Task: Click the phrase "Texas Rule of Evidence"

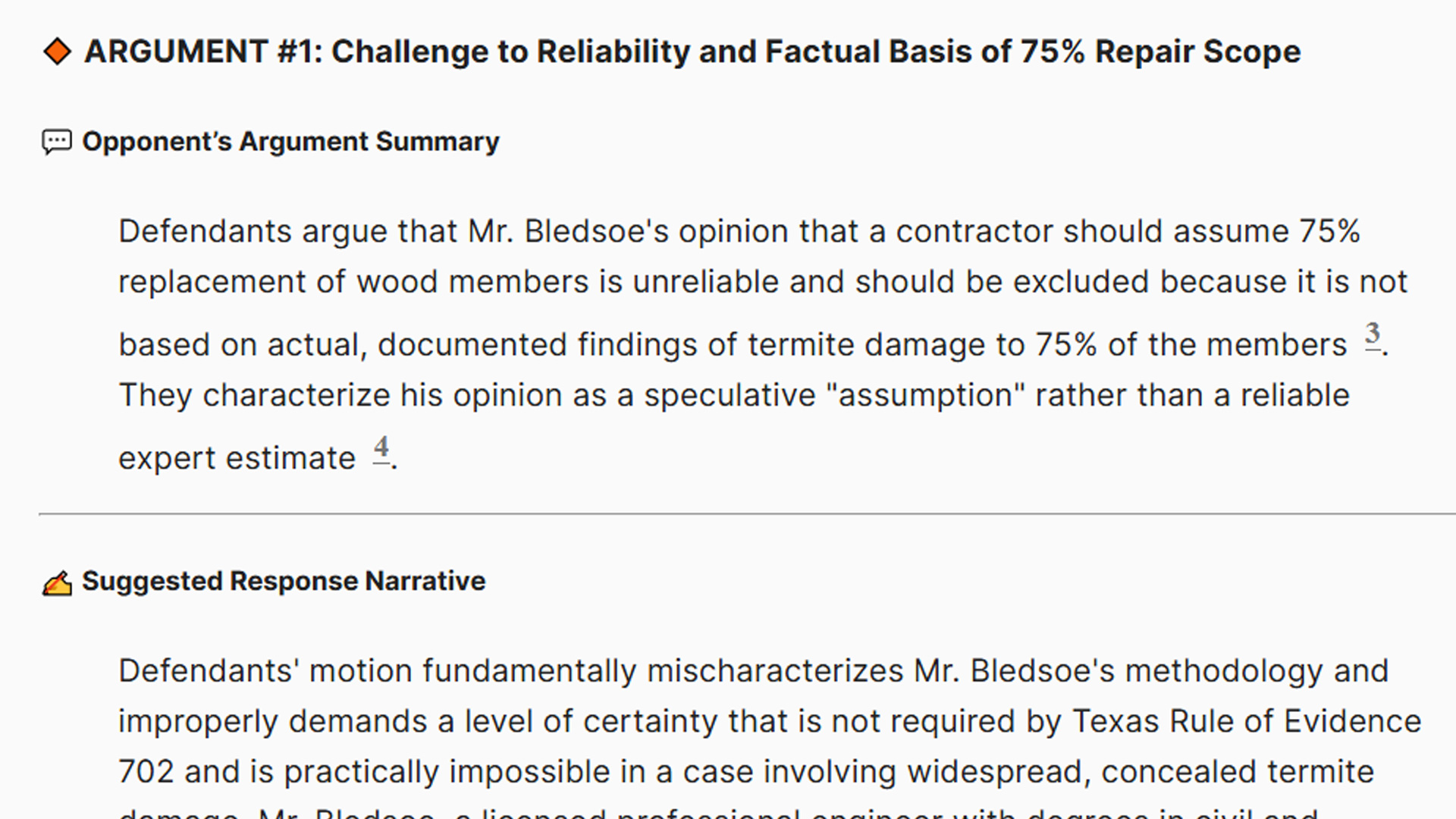Action: [1246, 721]
